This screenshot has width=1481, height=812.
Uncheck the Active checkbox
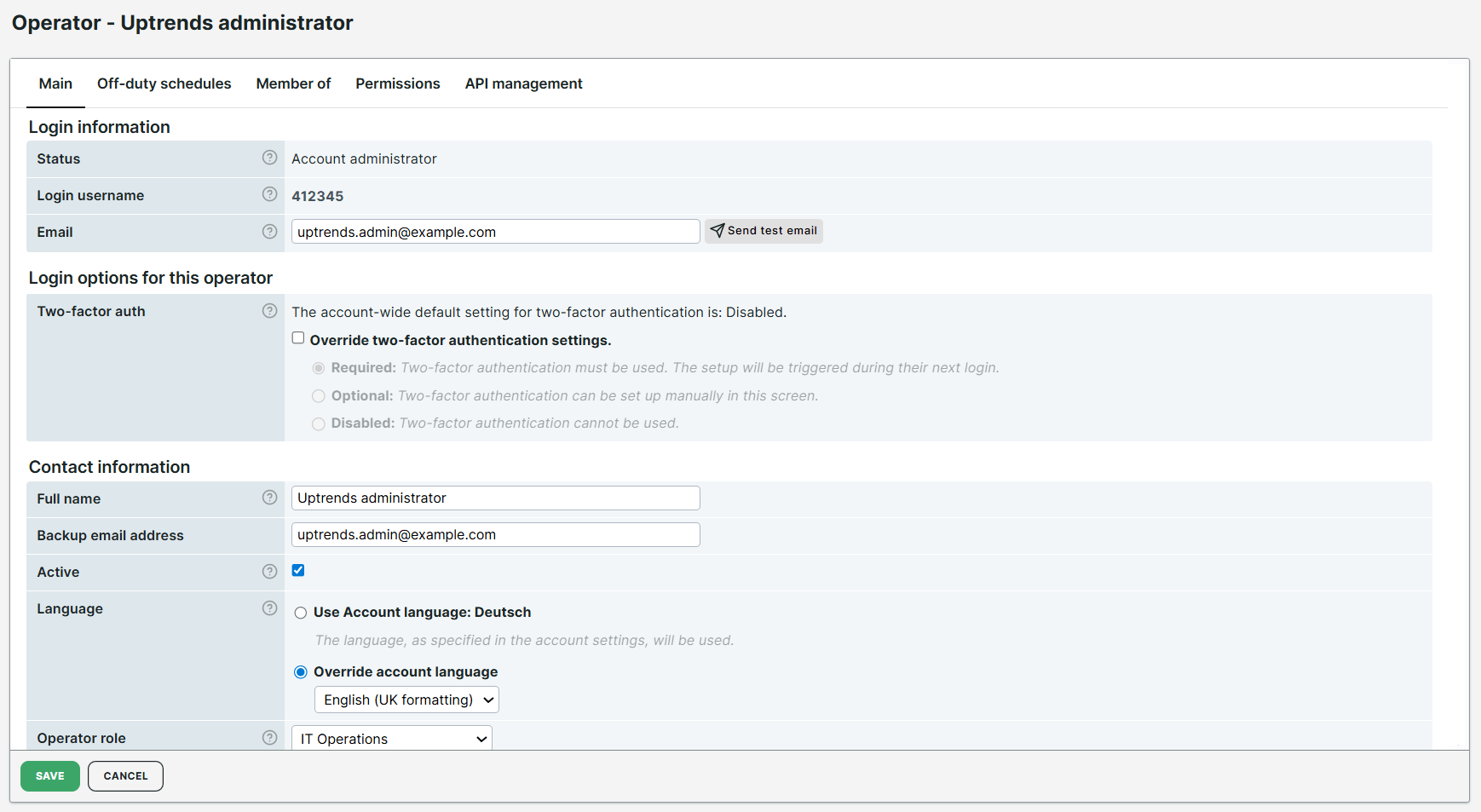pos(298,570)
